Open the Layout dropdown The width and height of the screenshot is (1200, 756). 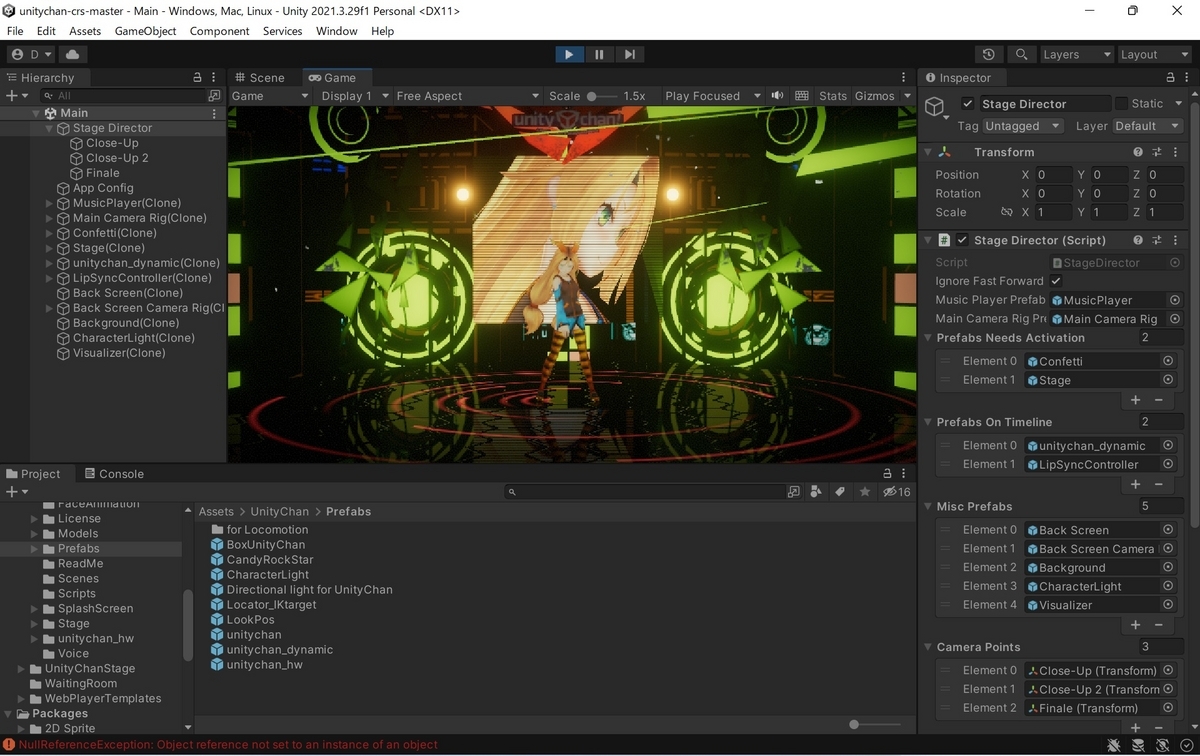pyautogui.click(x=1153, y=54)
